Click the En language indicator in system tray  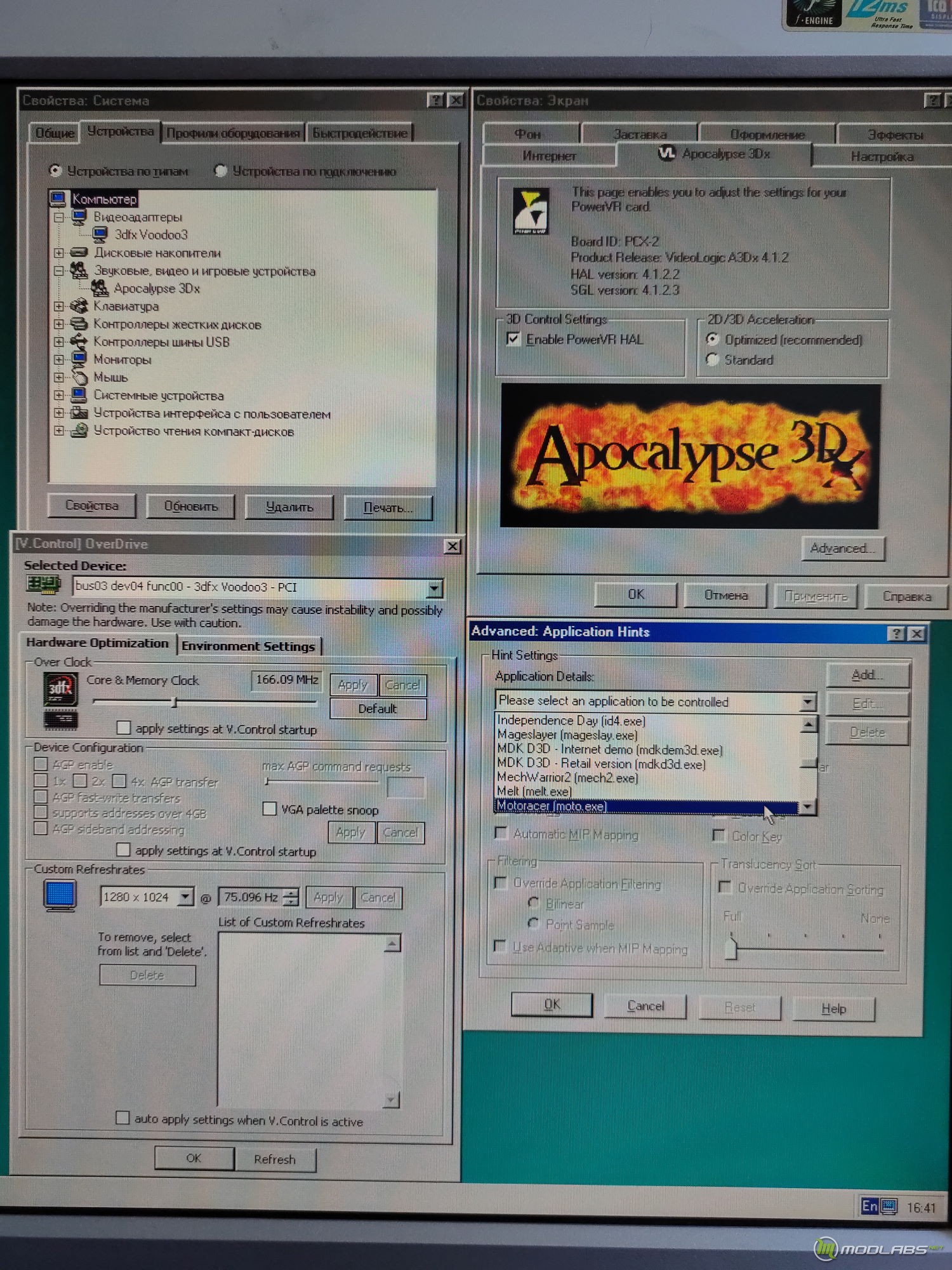pos(869,1206)
